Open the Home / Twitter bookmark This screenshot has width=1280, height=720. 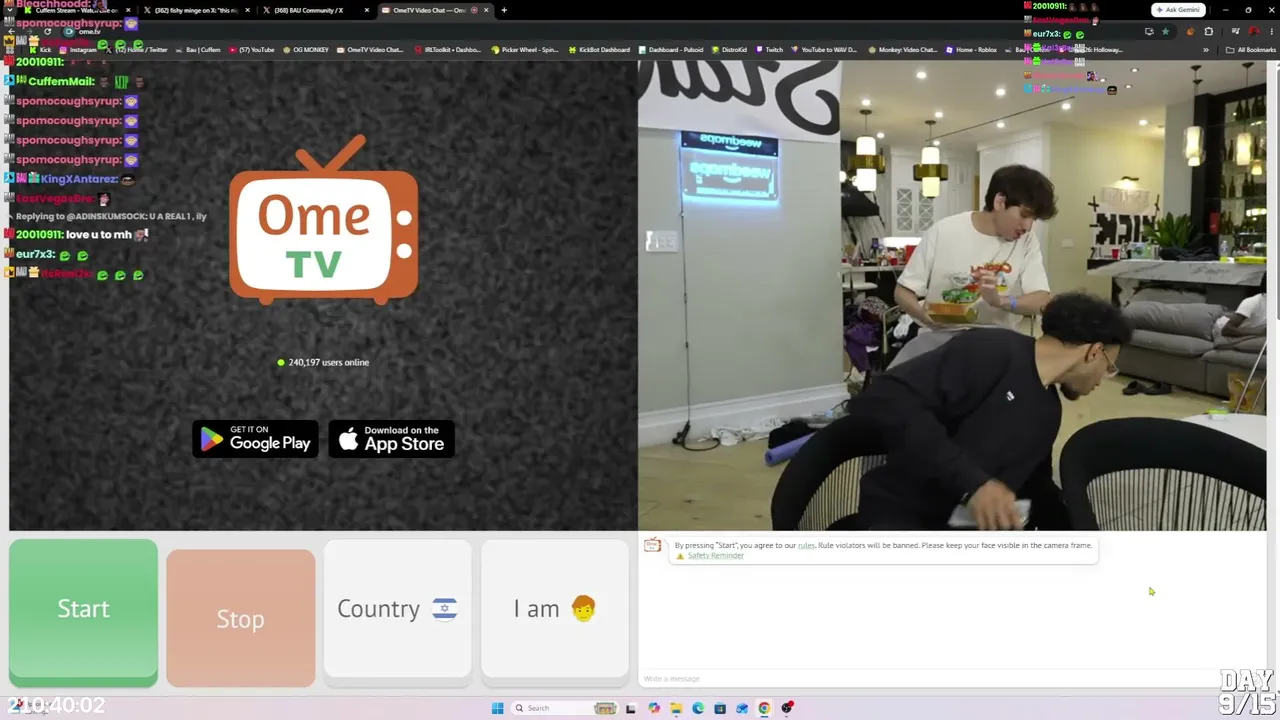click(136, 50)
